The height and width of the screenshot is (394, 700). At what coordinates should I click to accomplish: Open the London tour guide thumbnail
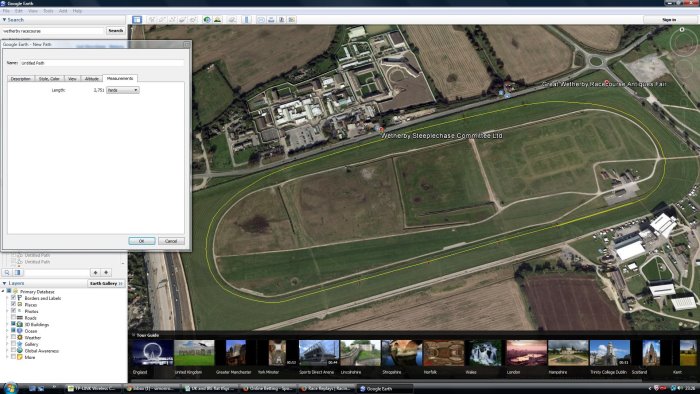[x=526, y=353]
